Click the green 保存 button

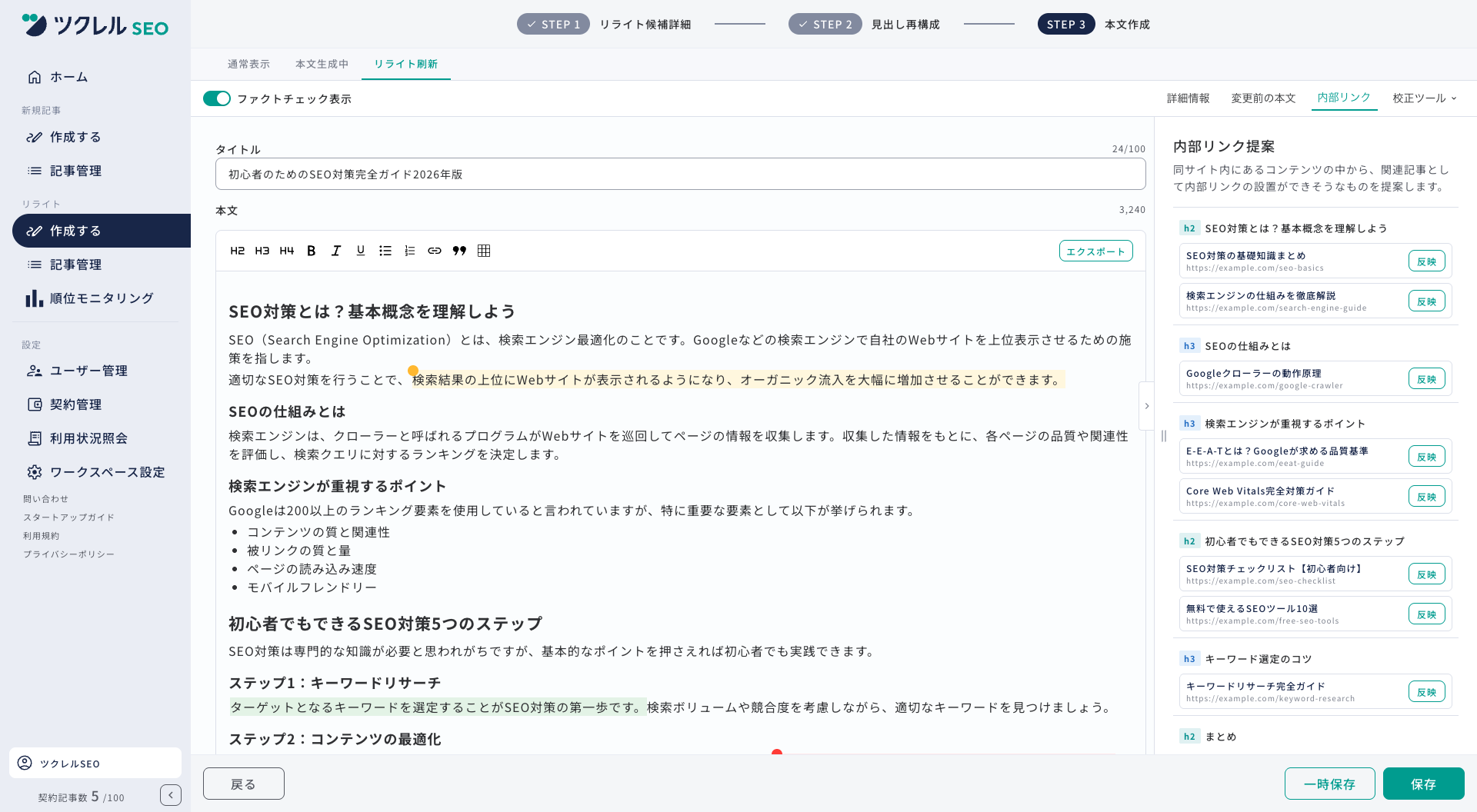[1423, 784]
